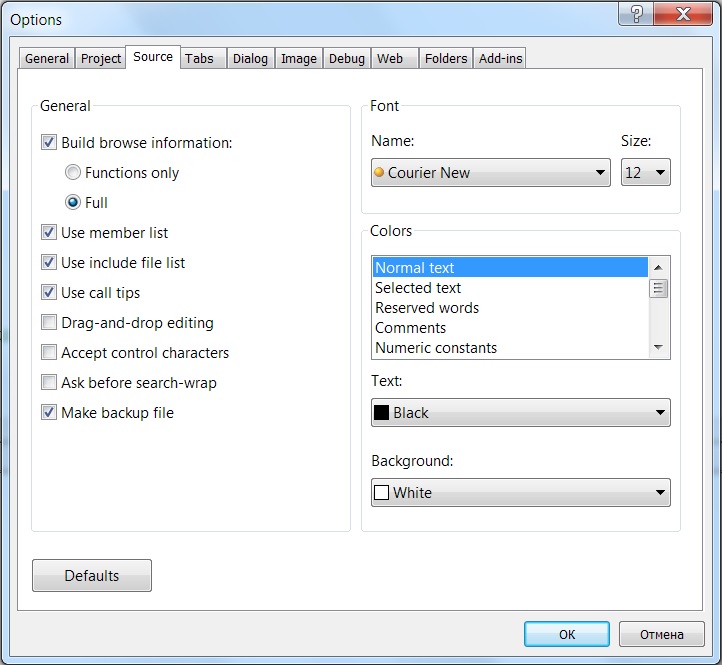Uncheck Make backup file
The image size is (722, 665).
point(49,413)
